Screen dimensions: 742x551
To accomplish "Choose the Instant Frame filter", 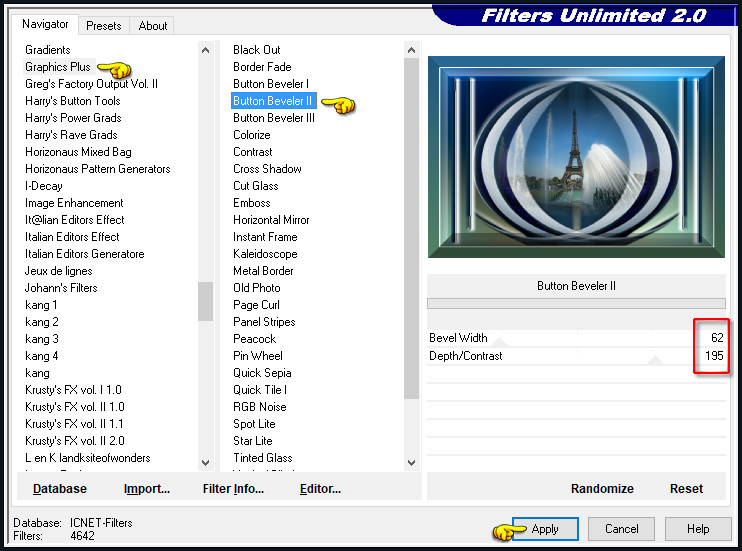I will (265, 237).
